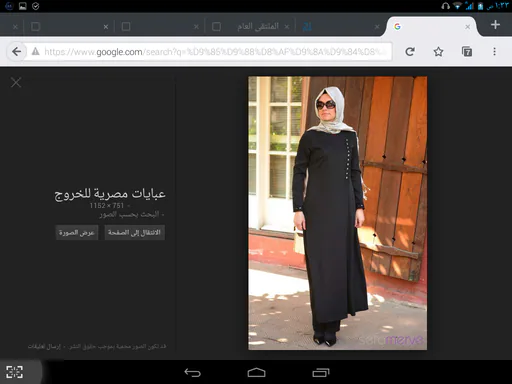Tap the picture notification icon in the status bar
Viewport: 512px width, 384px height.
tap(22, 6)
